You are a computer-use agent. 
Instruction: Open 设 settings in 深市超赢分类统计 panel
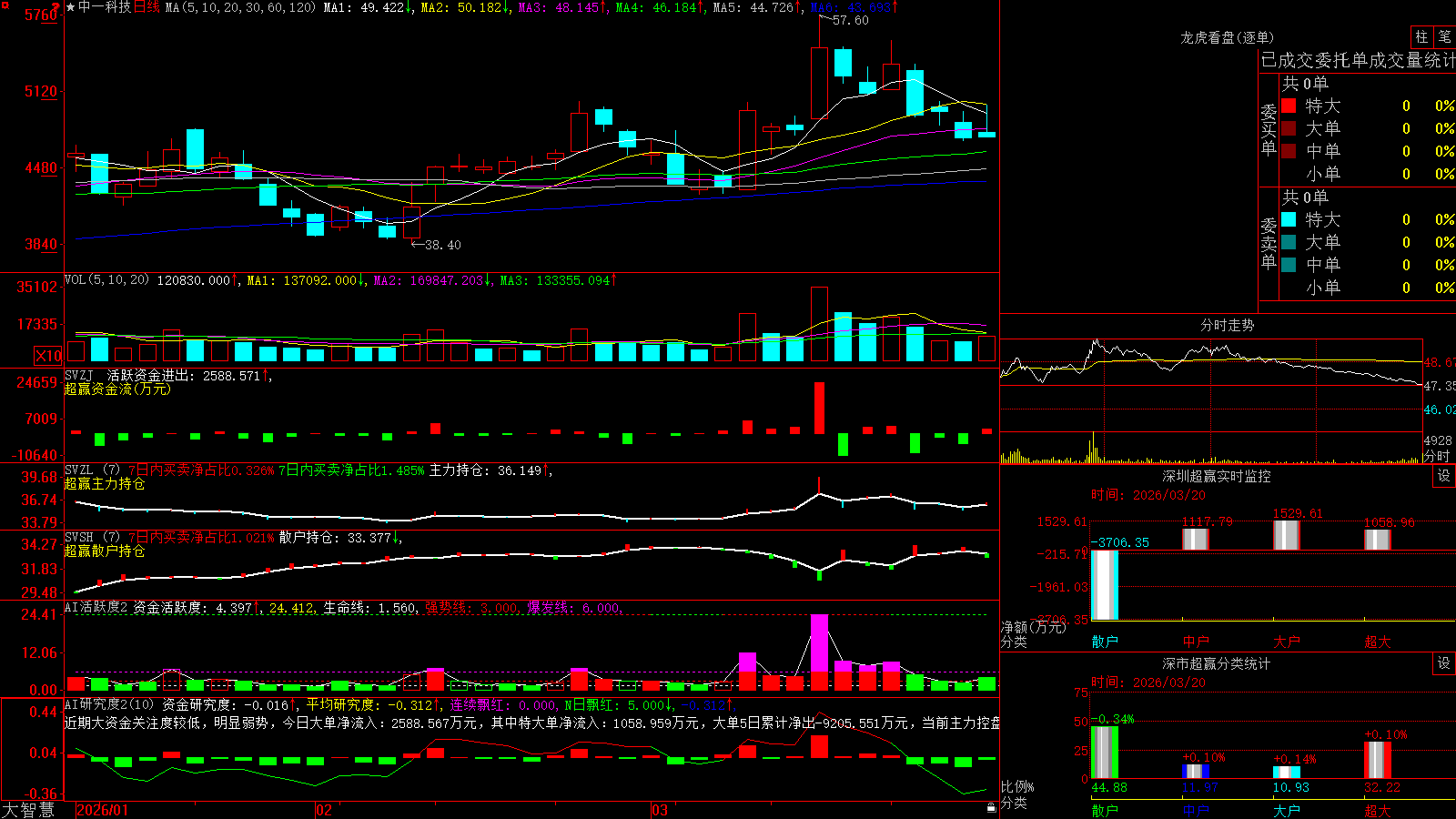pyautogui.click(x=1444, y=663)
